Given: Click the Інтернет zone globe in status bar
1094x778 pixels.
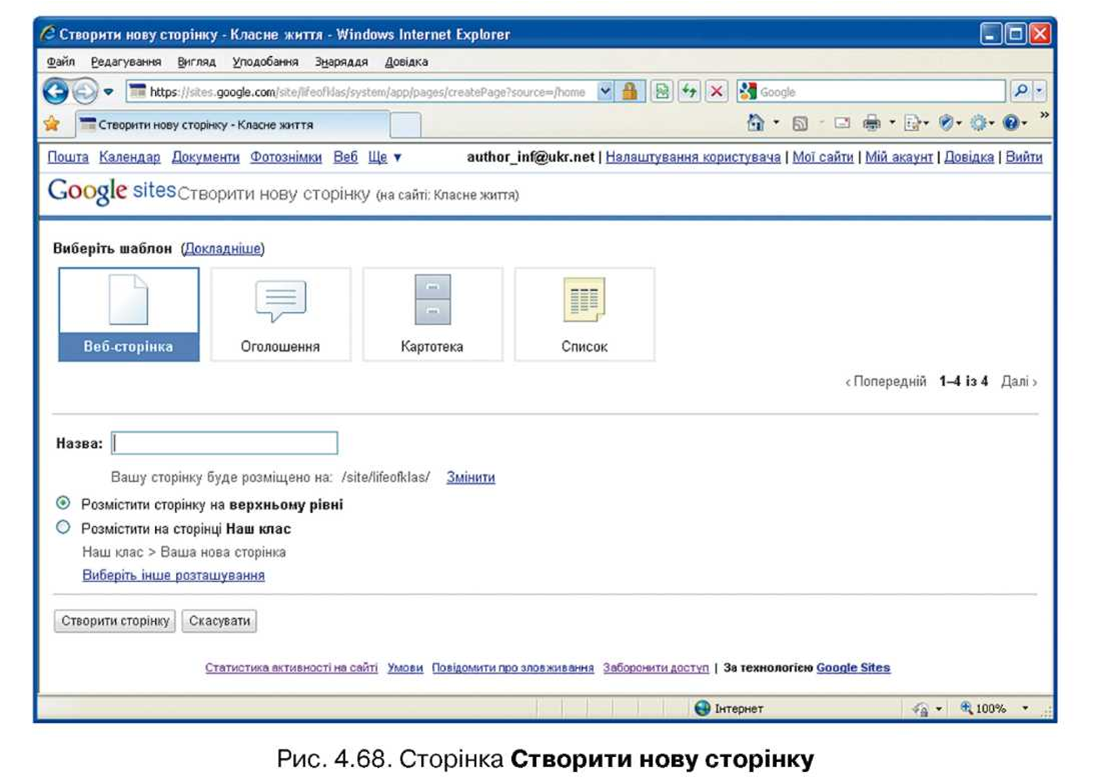Looking at the screenshot, I should pos(702,708).
